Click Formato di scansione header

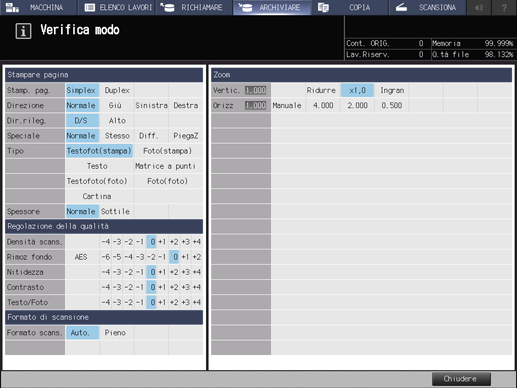[x=104, y=317]
